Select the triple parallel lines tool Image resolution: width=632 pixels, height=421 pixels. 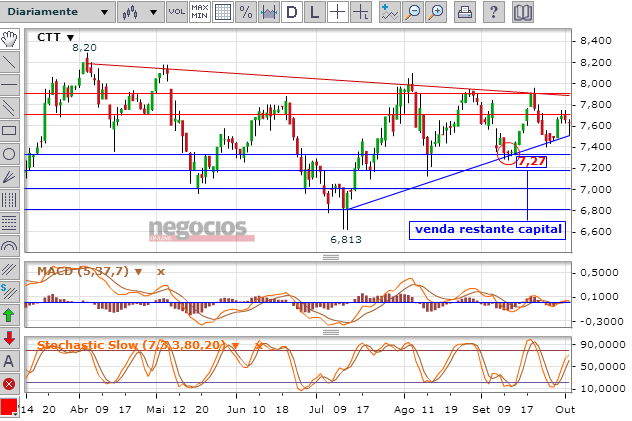click(x=9, y=269)
